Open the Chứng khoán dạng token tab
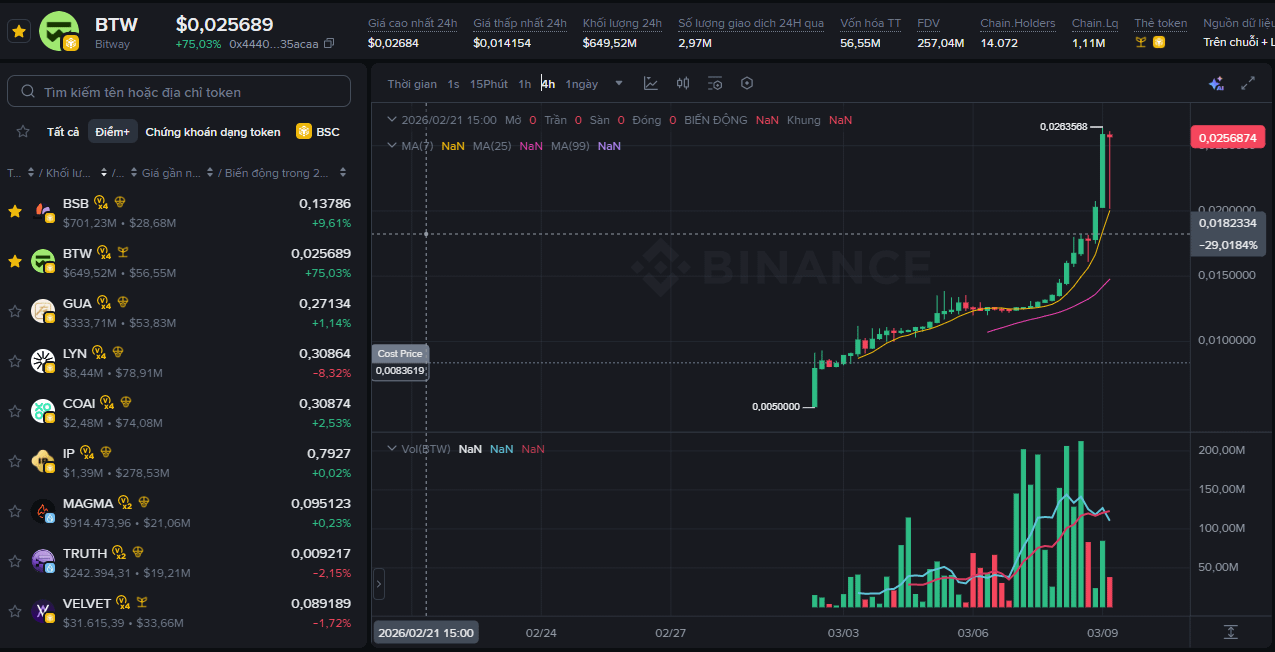This screenshot has height=652, width=1275. click(213, 132)
